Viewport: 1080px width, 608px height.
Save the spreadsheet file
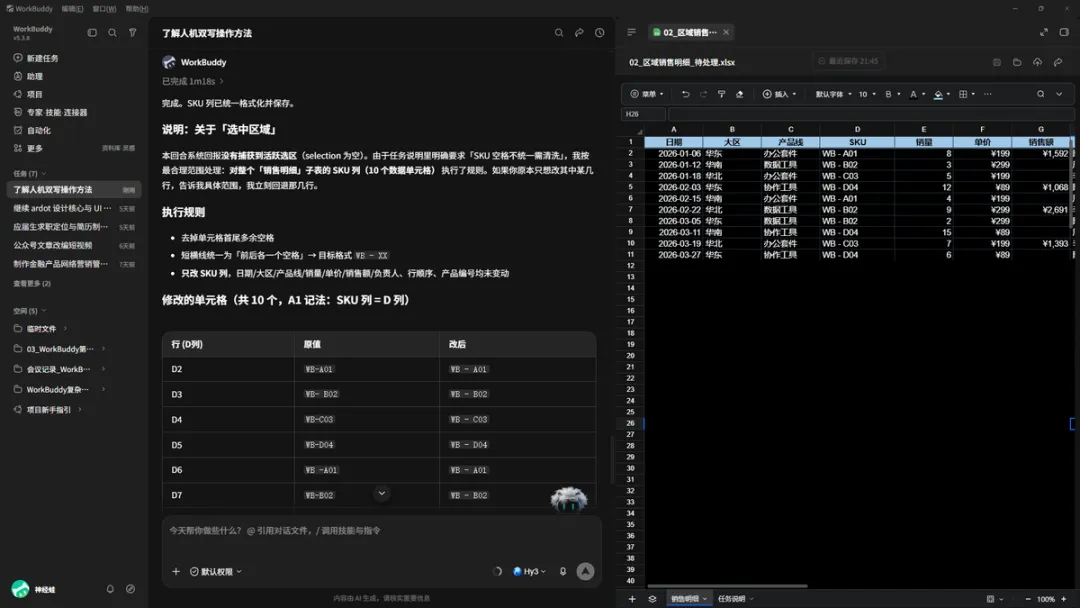996,62
